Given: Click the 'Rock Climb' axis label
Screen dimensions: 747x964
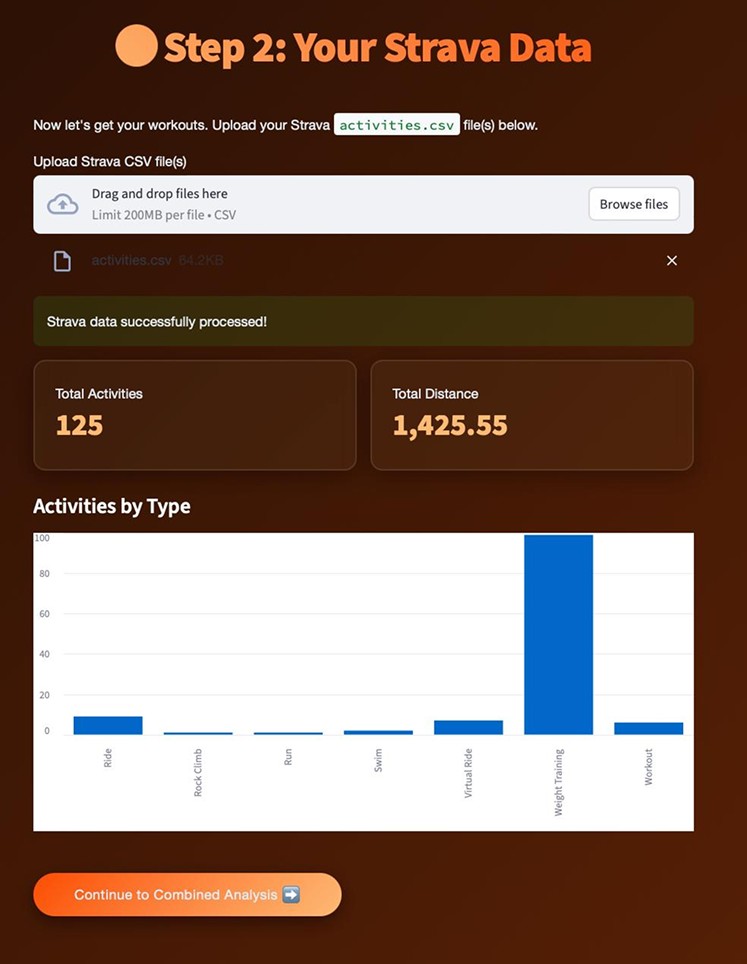Looking at the screenshot, I should [x=198, y=773].
